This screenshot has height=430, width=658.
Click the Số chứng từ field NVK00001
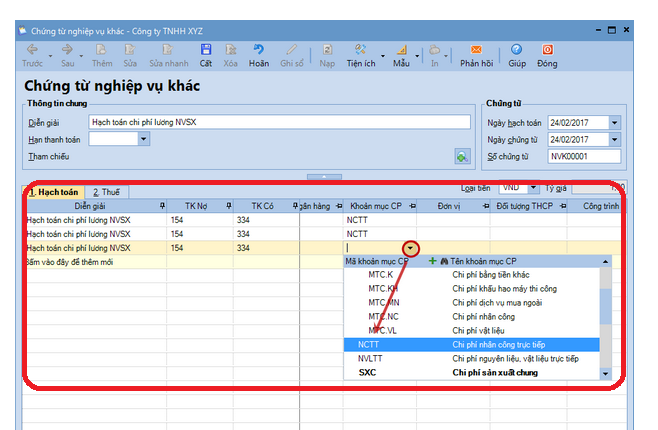(x=584, y=156)
